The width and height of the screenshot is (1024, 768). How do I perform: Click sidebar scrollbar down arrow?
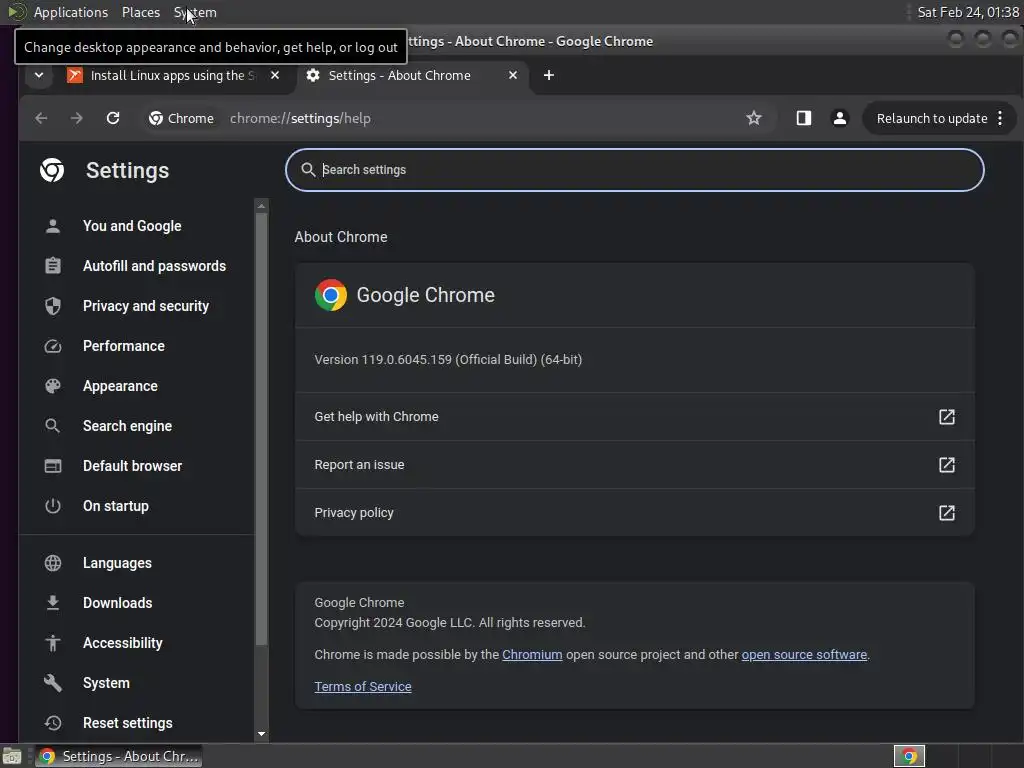pyautogui.click(x=261, y=734)
